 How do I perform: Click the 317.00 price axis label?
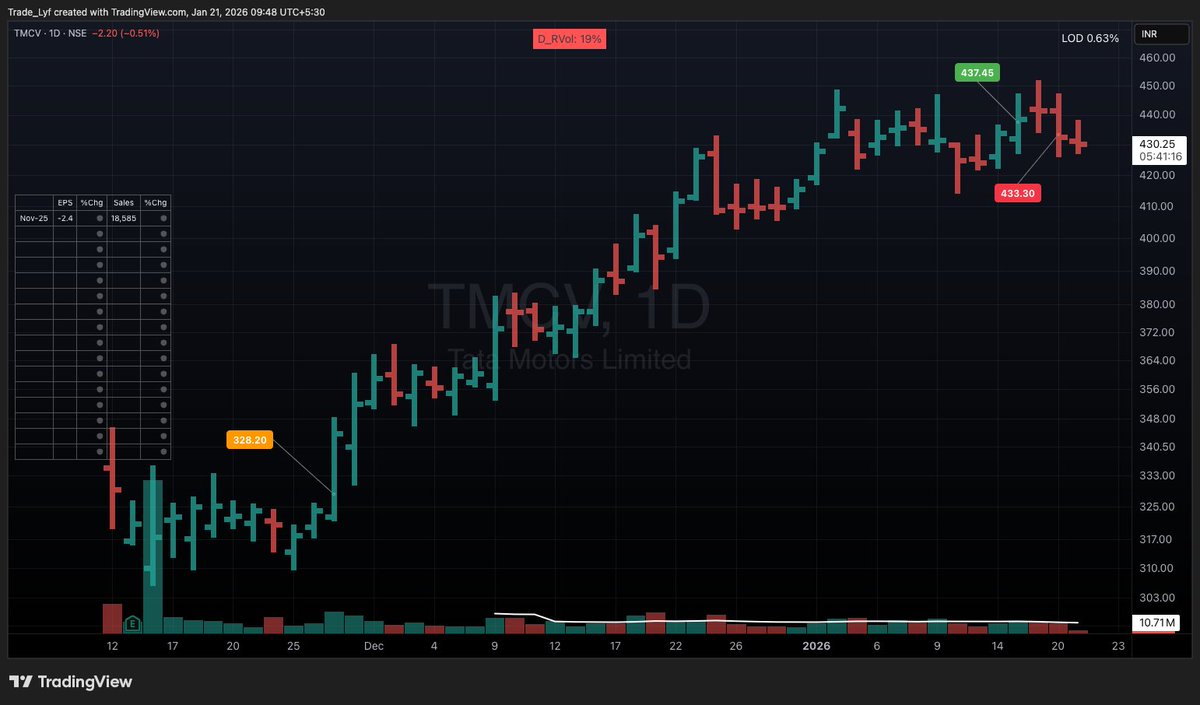pos(1156,540)
